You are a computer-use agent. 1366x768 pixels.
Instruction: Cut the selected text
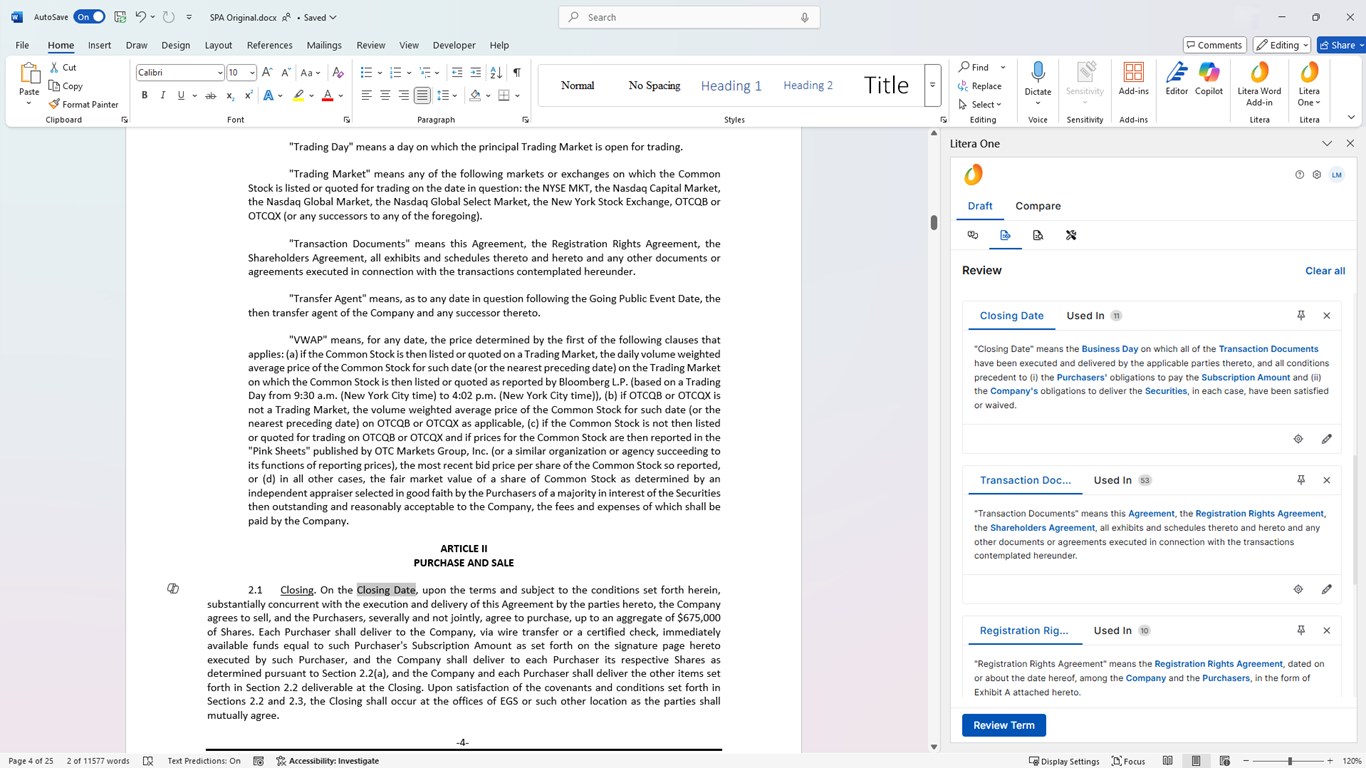63,68
